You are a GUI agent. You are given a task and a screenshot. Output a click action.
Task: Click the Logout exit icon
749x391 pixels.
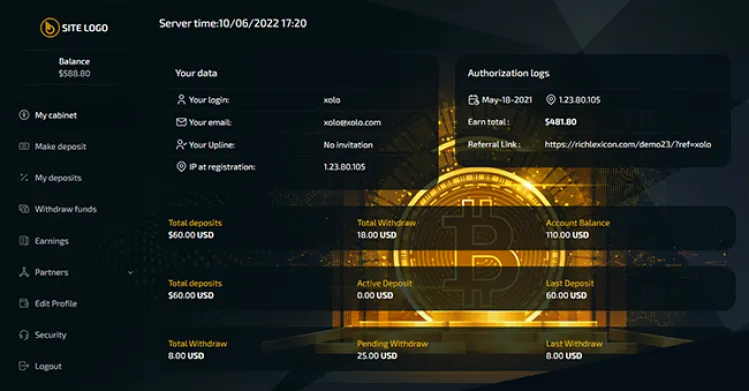[24, 366]
